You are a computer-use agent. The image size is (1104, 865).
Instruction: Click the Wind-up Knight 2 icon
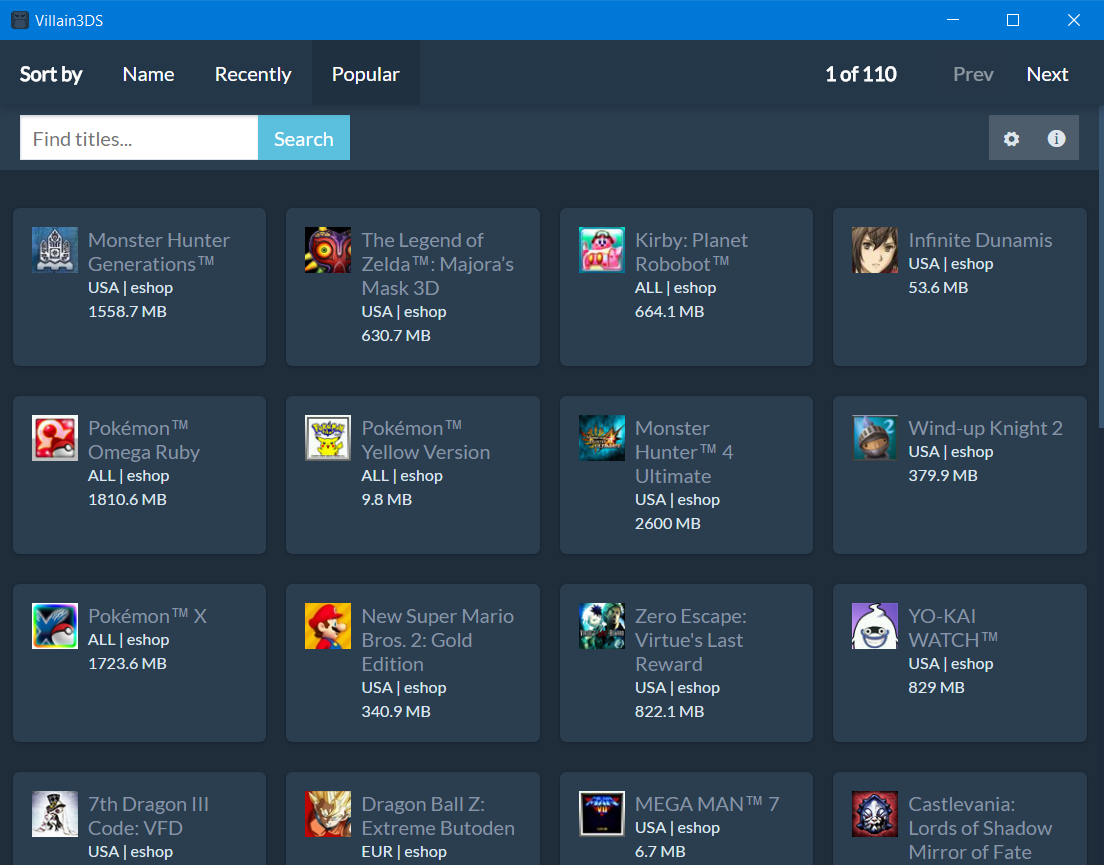875,438
